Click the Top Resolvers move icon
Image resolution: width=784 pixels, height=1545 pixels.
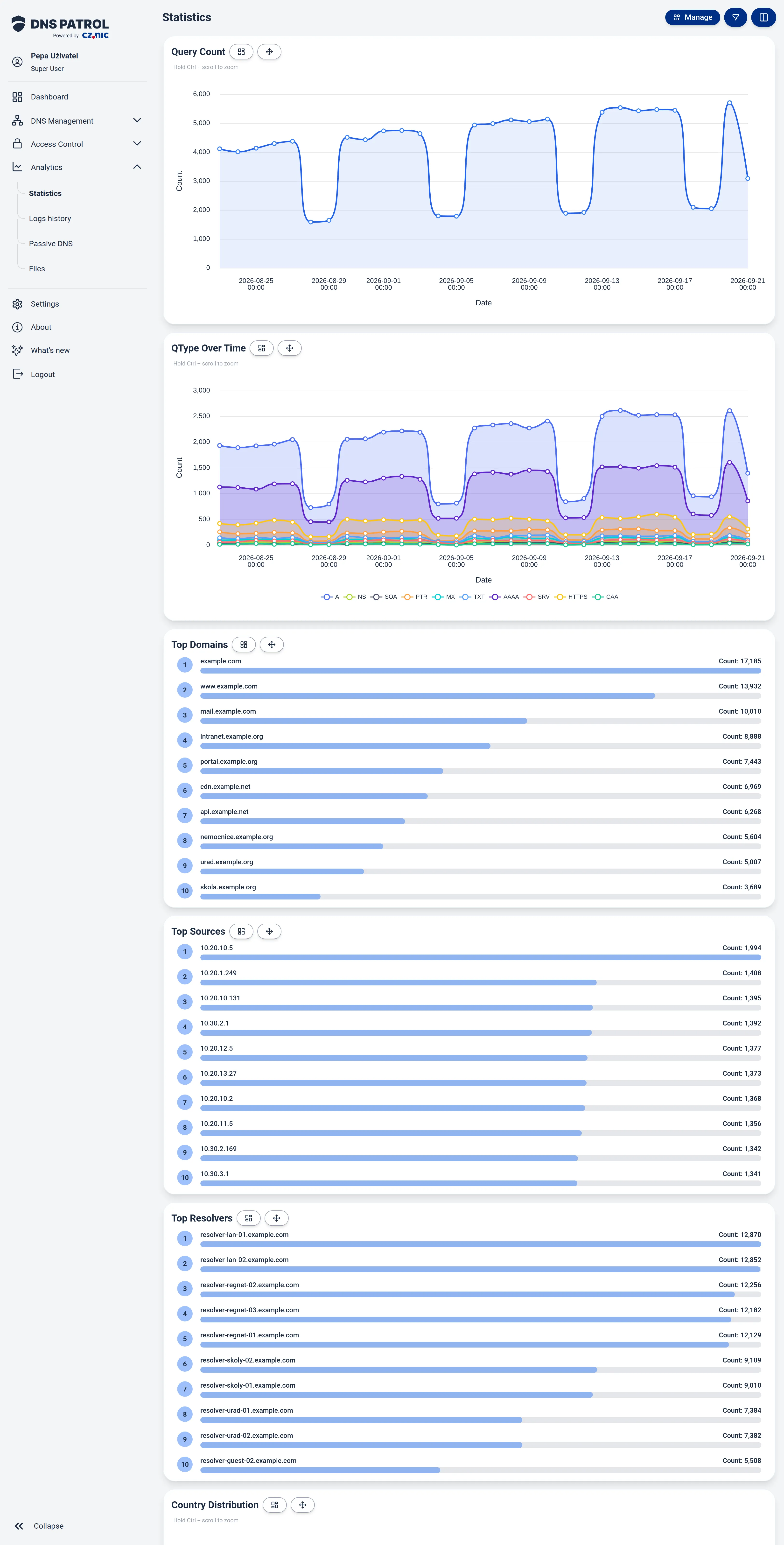tap(277, 1218)
